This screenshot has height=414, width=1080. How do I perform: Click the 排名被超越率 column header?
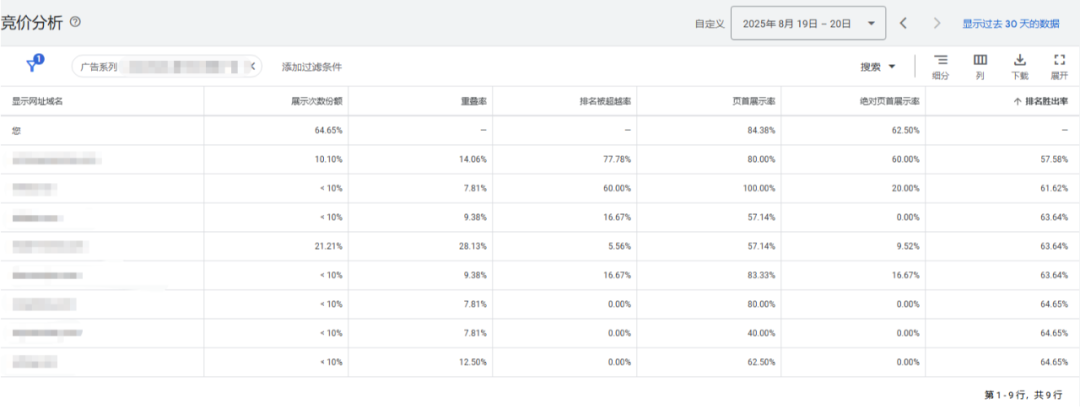[x=605, y=101]
